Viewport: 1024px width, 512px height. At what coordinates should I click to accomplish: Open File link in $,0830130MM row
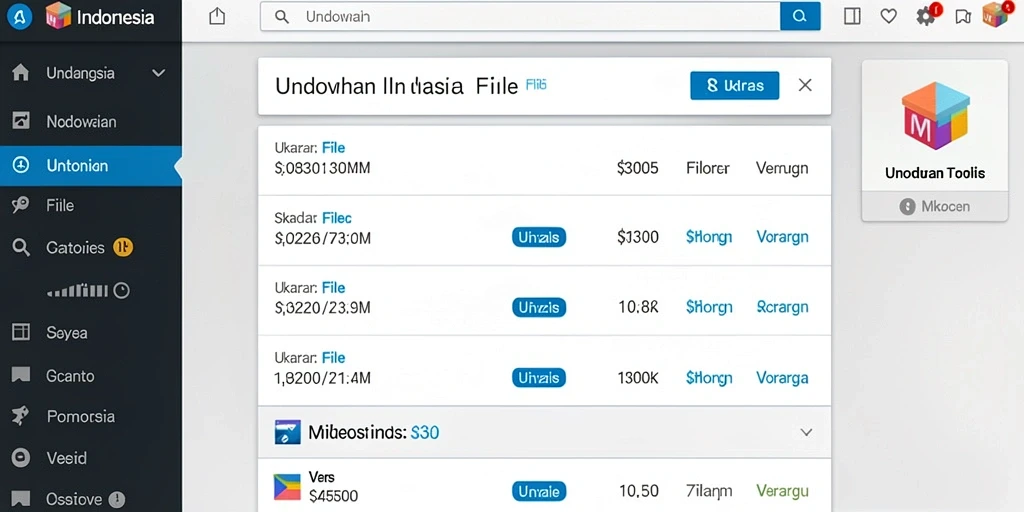click(x=334, y=148)
